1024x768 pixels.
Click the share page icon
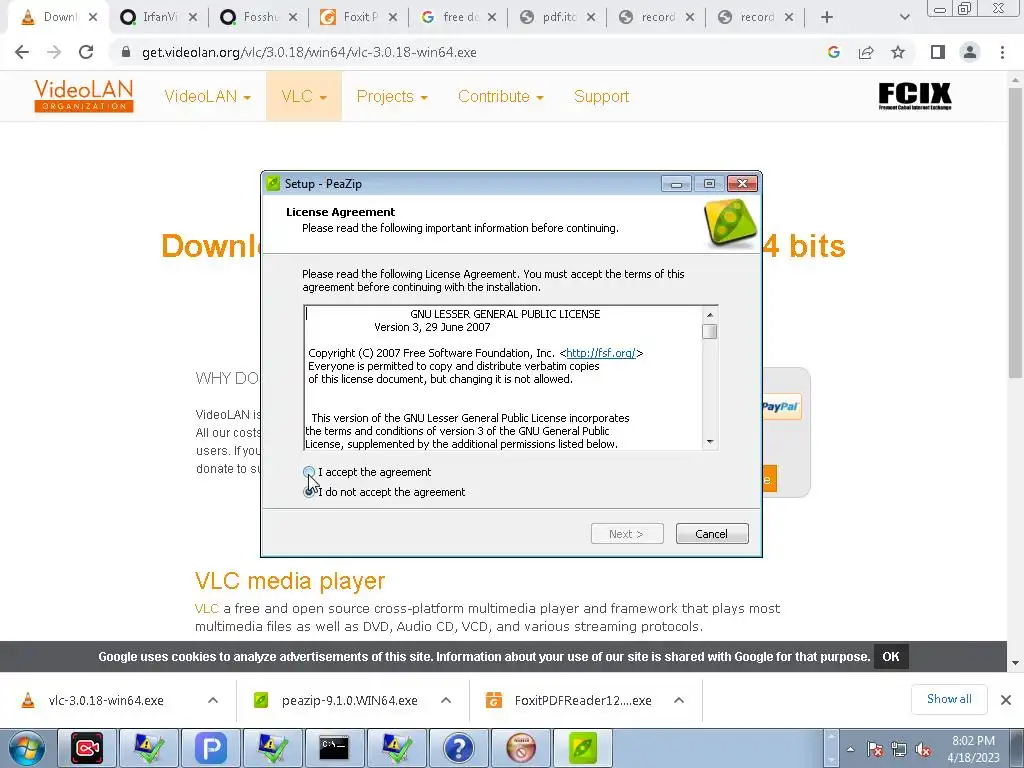pos(866,52)
